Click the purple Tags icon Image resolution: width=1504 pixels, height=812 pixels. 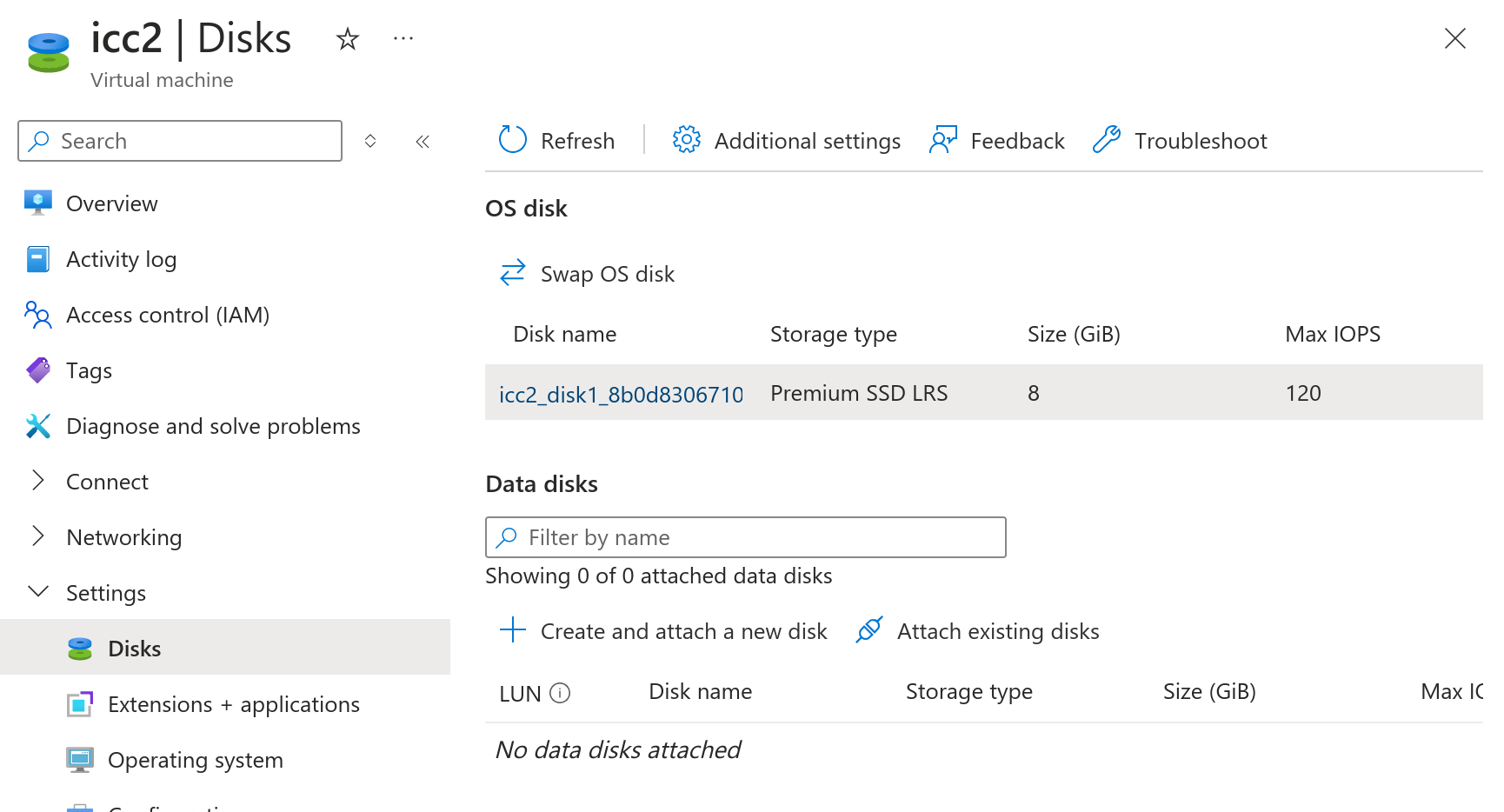coord(38,370)
